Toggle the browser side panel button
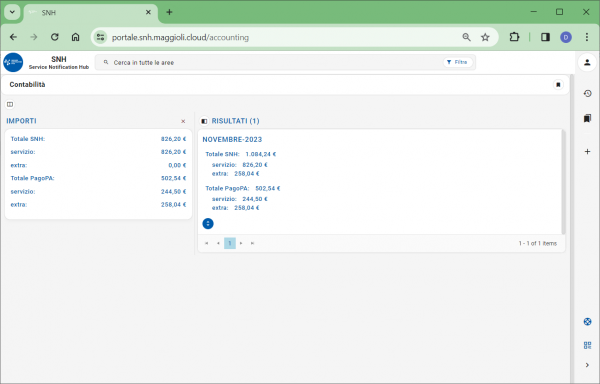 (545, 37)
